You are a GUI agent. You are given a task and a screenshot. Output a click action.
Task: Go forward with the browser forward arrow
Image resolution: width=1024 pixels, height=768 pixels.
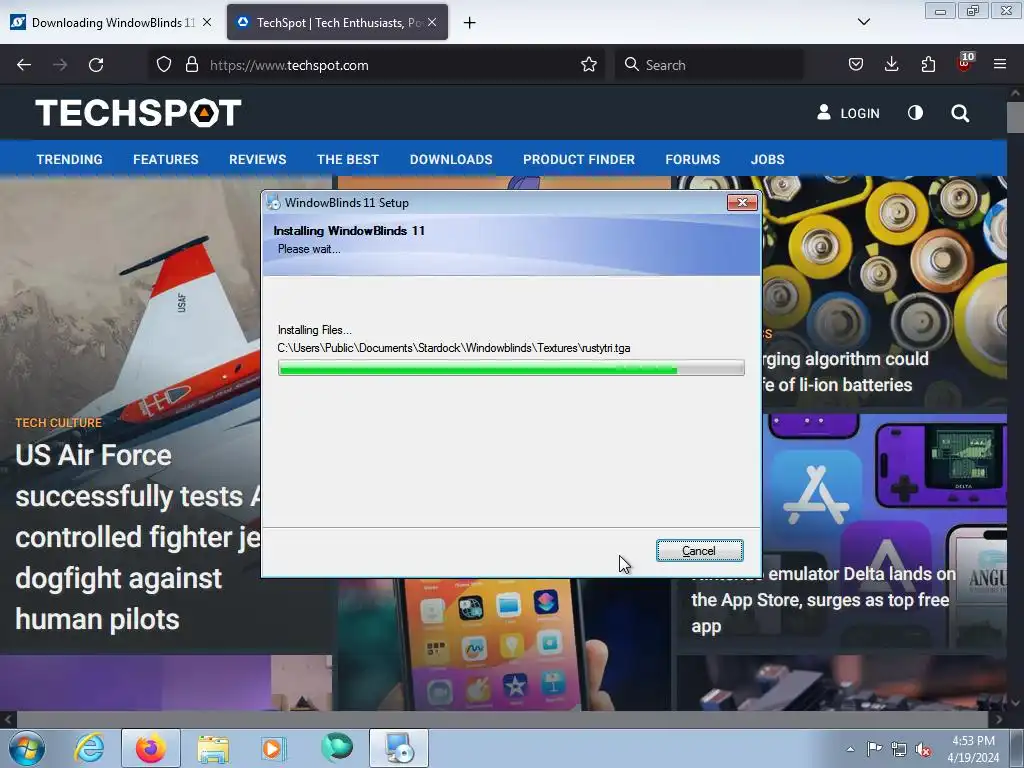tap(60, 65)
